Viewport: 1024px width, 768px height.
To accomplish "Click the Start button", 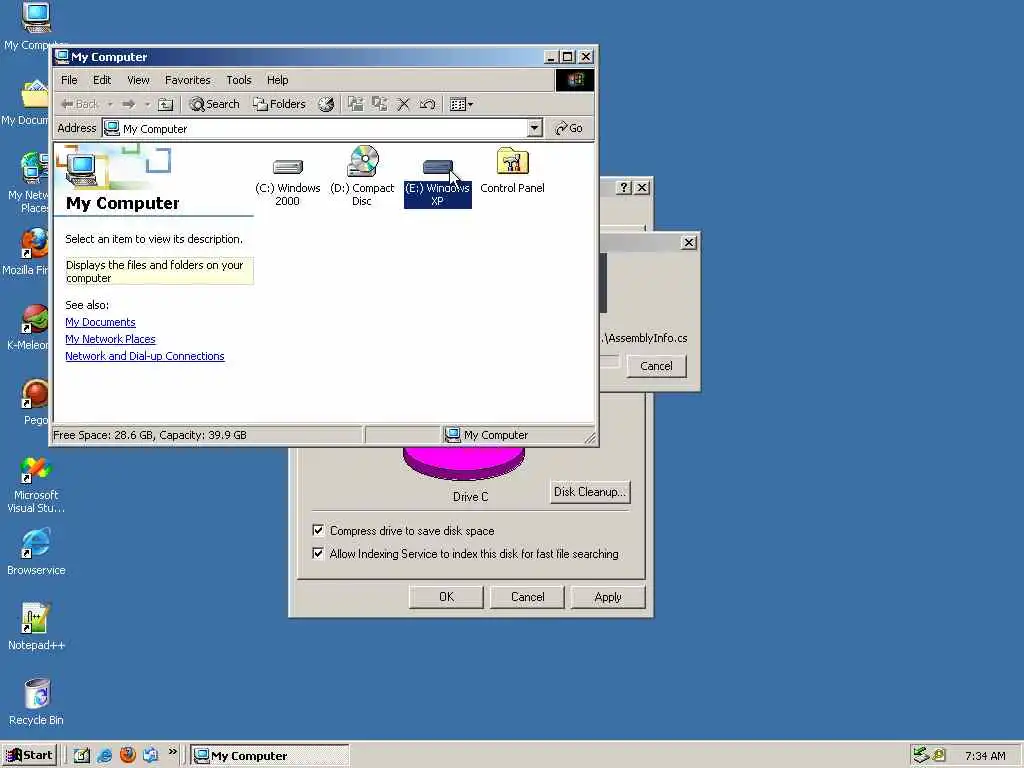I will (29, 755).
